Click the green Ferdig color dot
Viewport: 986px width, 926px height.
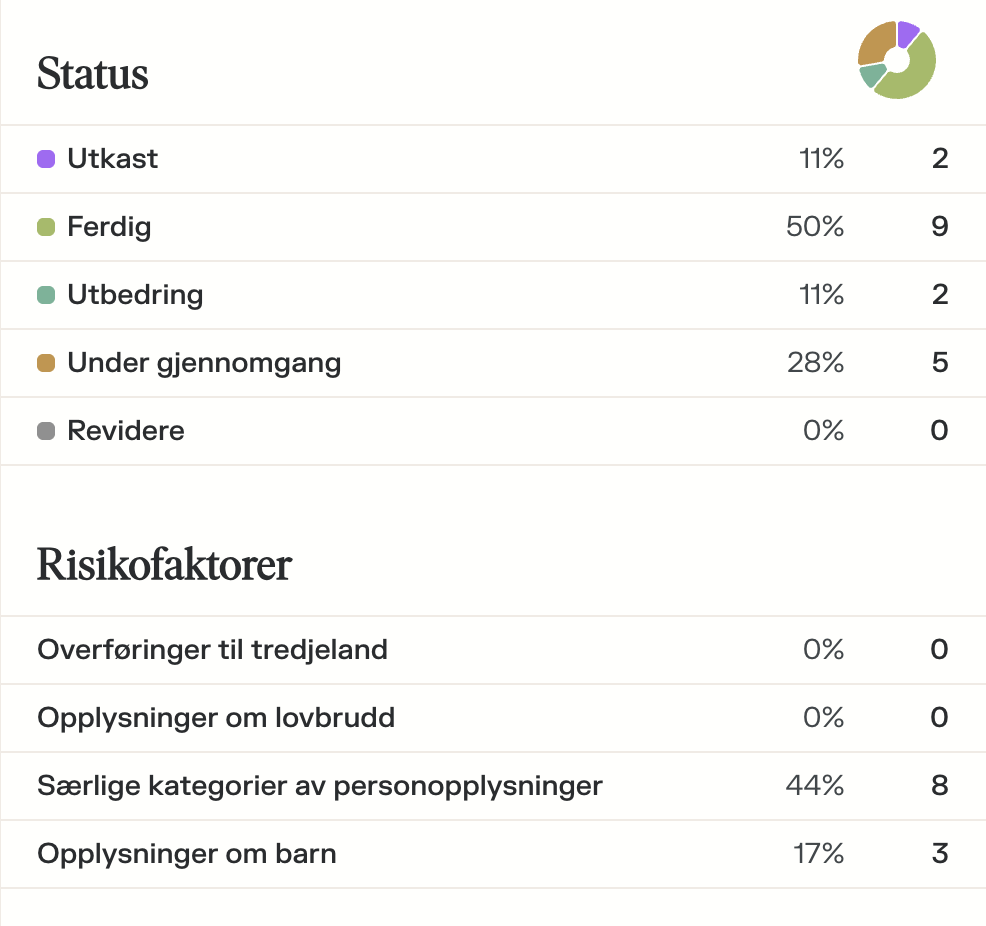click(x=45, y=227)
